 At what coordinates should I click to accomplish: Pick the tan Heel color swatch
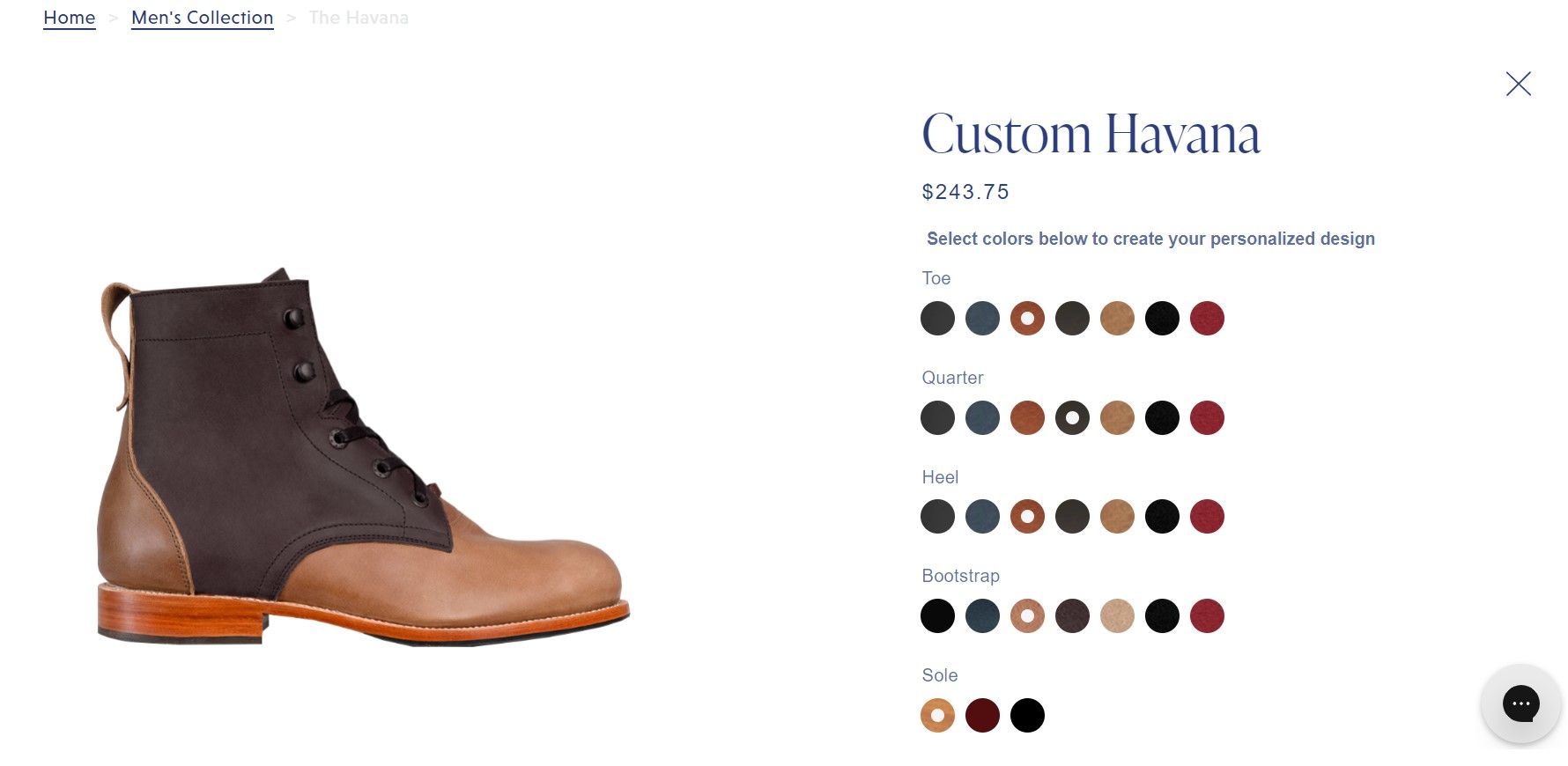[1117, 516]
